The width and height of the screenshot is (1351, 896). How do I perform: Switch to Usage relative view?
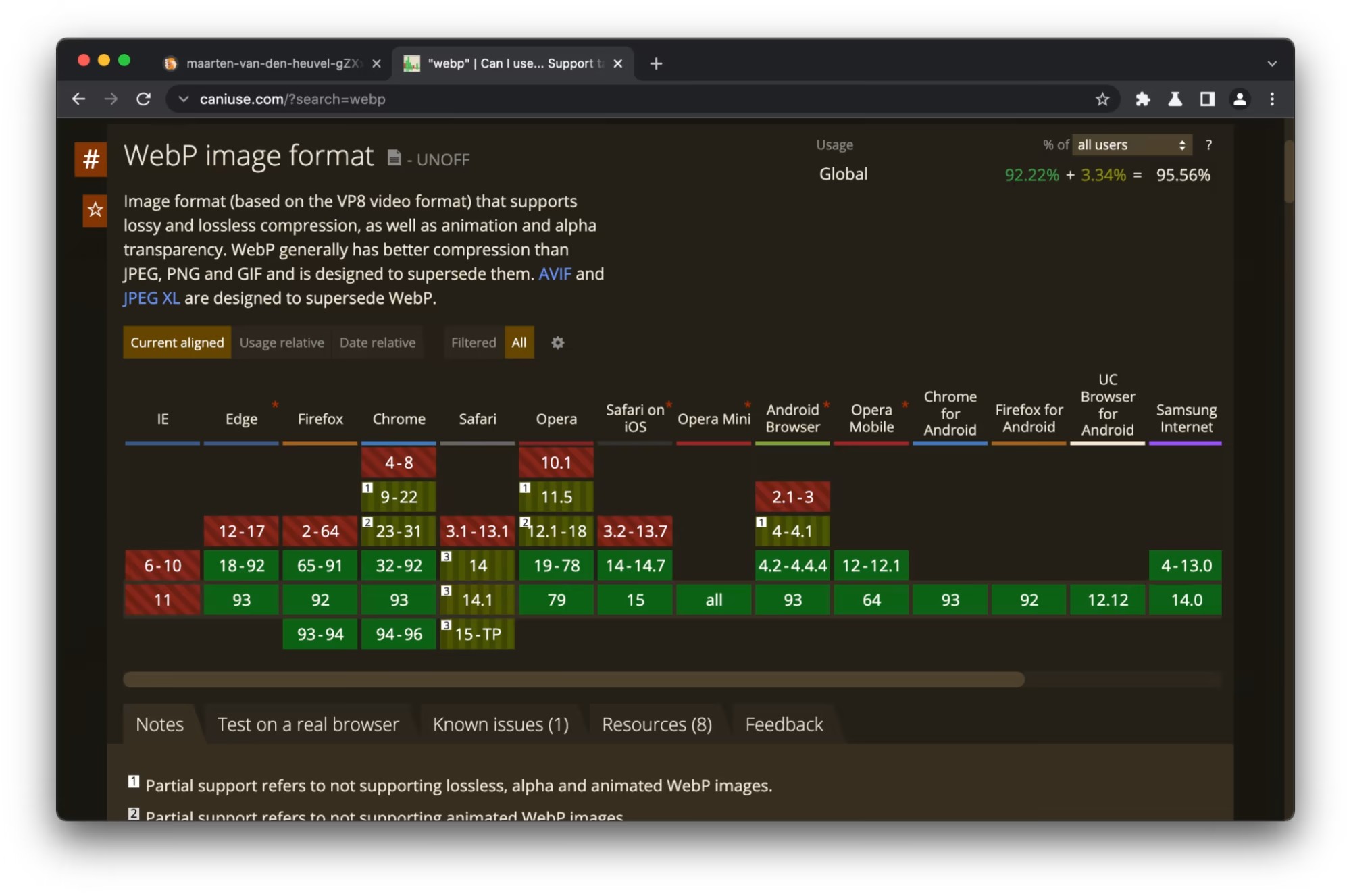click(x=282, y=342)
